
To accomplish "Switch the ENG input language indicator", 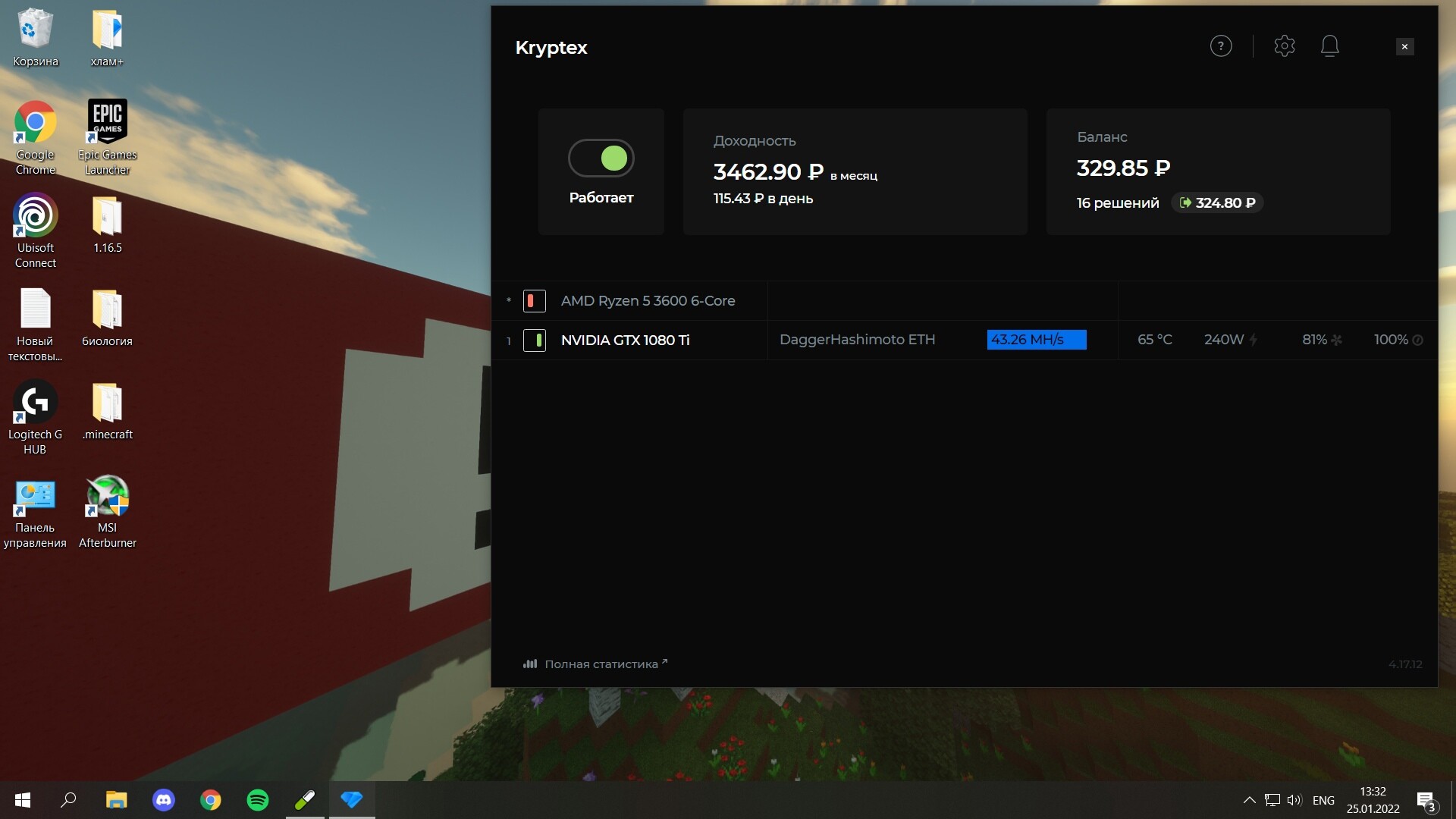I will point(1323,800).
